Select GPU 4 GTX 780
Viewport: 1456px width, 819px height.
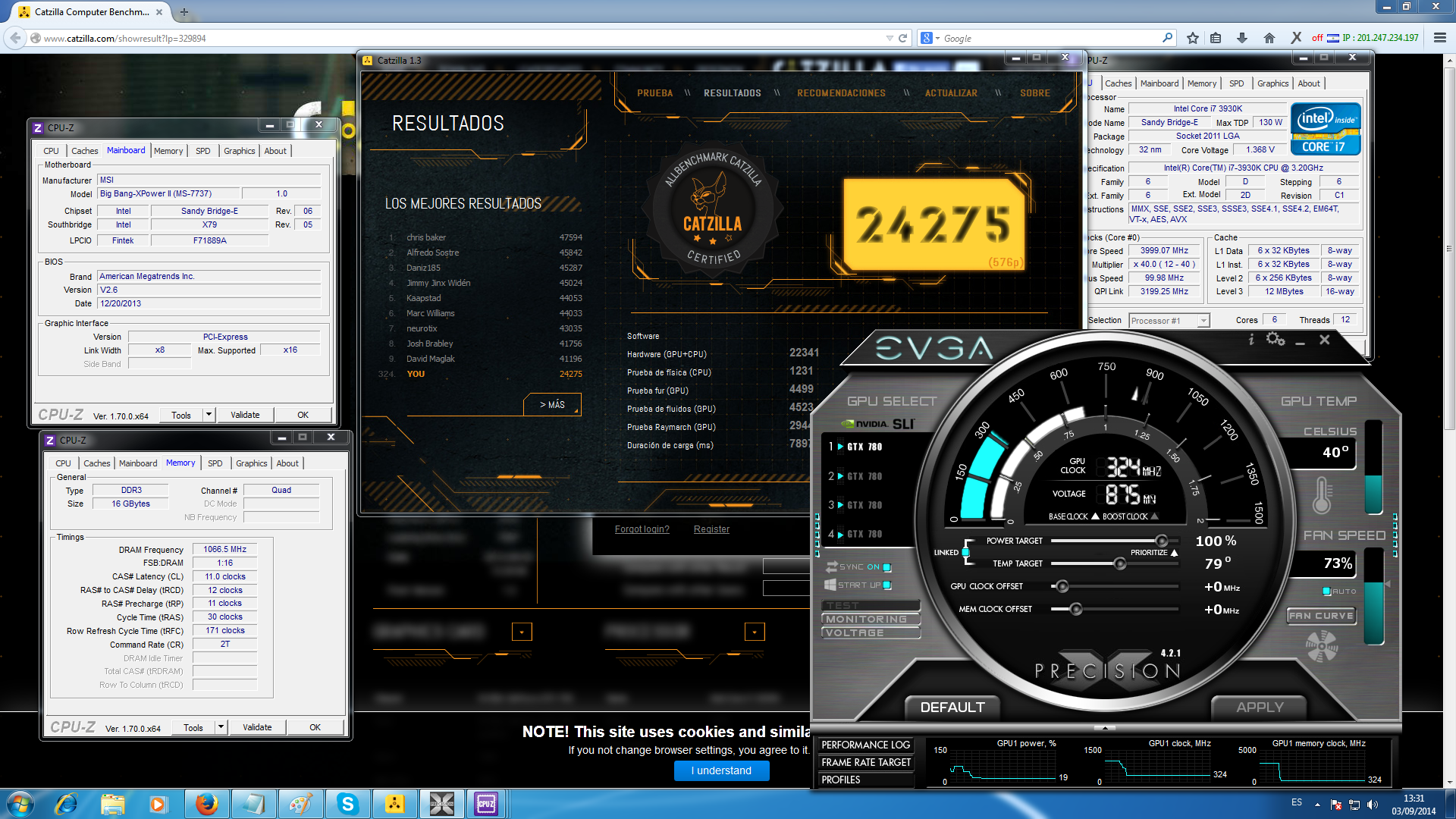point(858,534)
